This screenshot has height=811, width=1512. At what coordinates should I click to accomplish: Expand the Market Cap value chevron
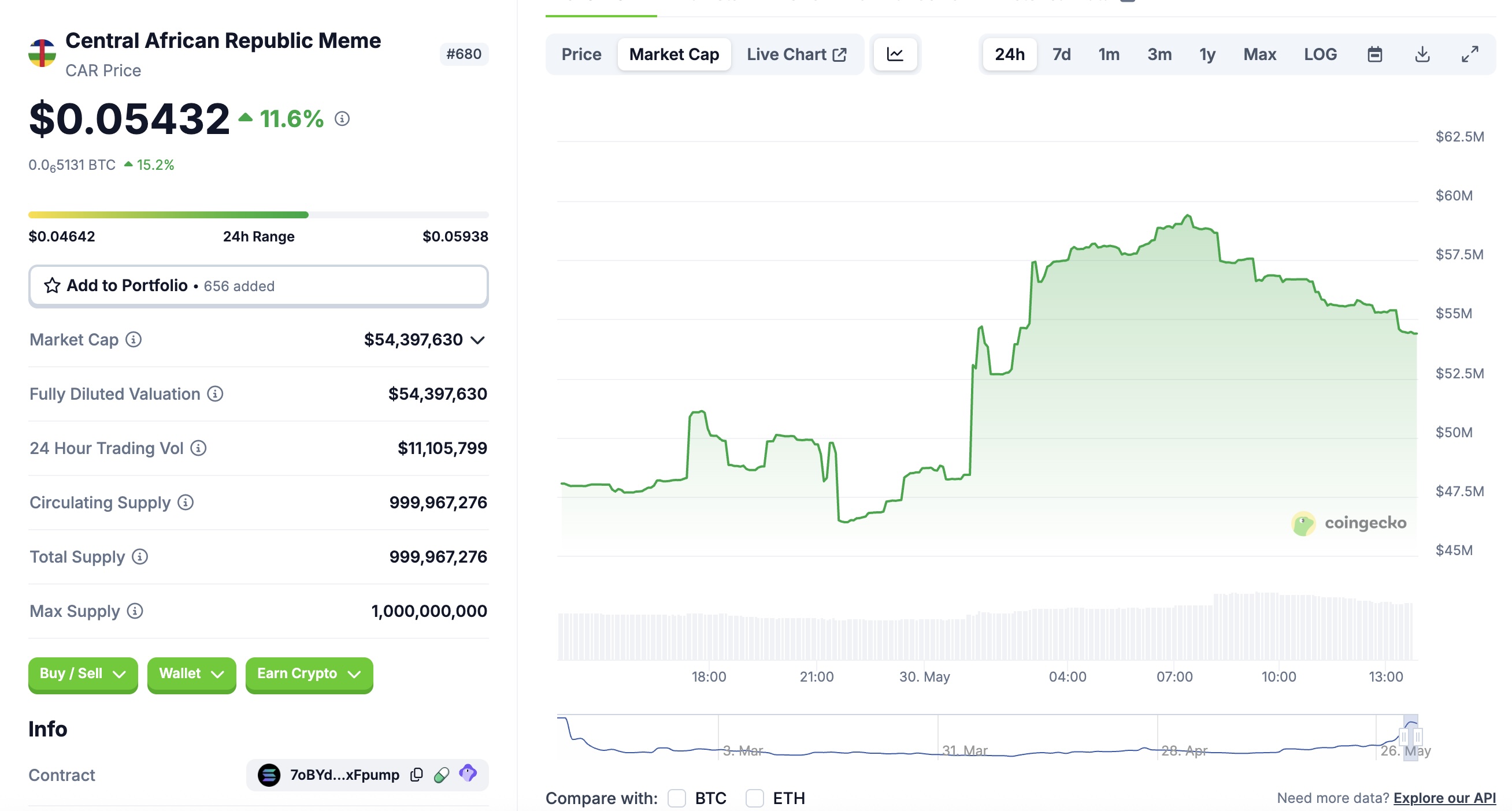pyautogui.click(x=478, y=340)
